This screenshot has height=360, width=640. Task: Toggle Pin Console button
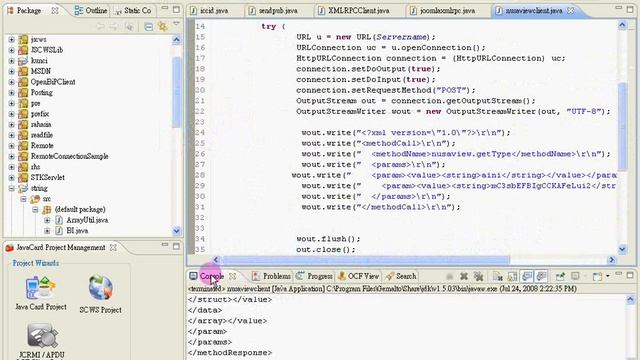(560, 276)
